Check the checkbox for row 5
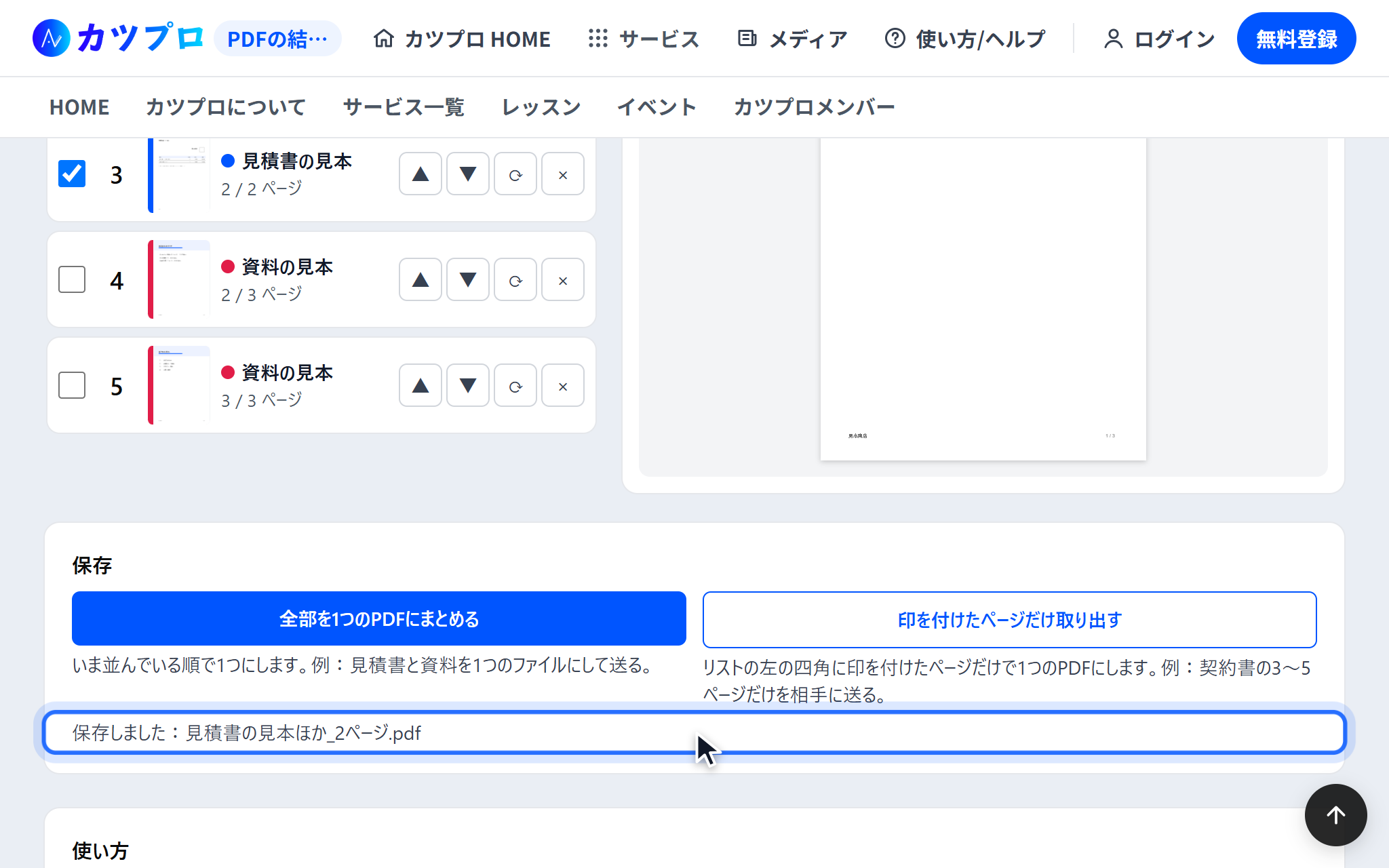Image resolution: width=1389 pixels, height=868 pixels. pyautogui.click(x=72, y=385)
